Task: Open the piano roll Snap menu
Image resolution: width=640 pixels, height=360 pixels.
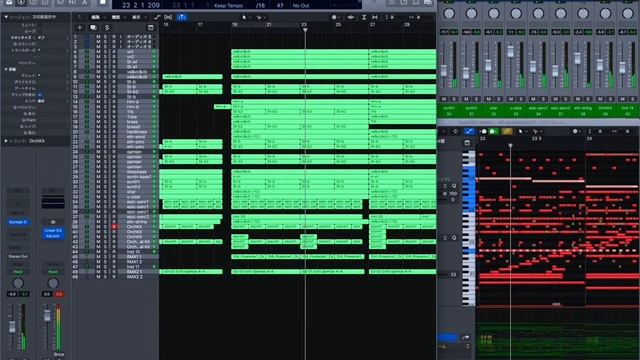Action: pyautogui.click(x=576, y=131)
